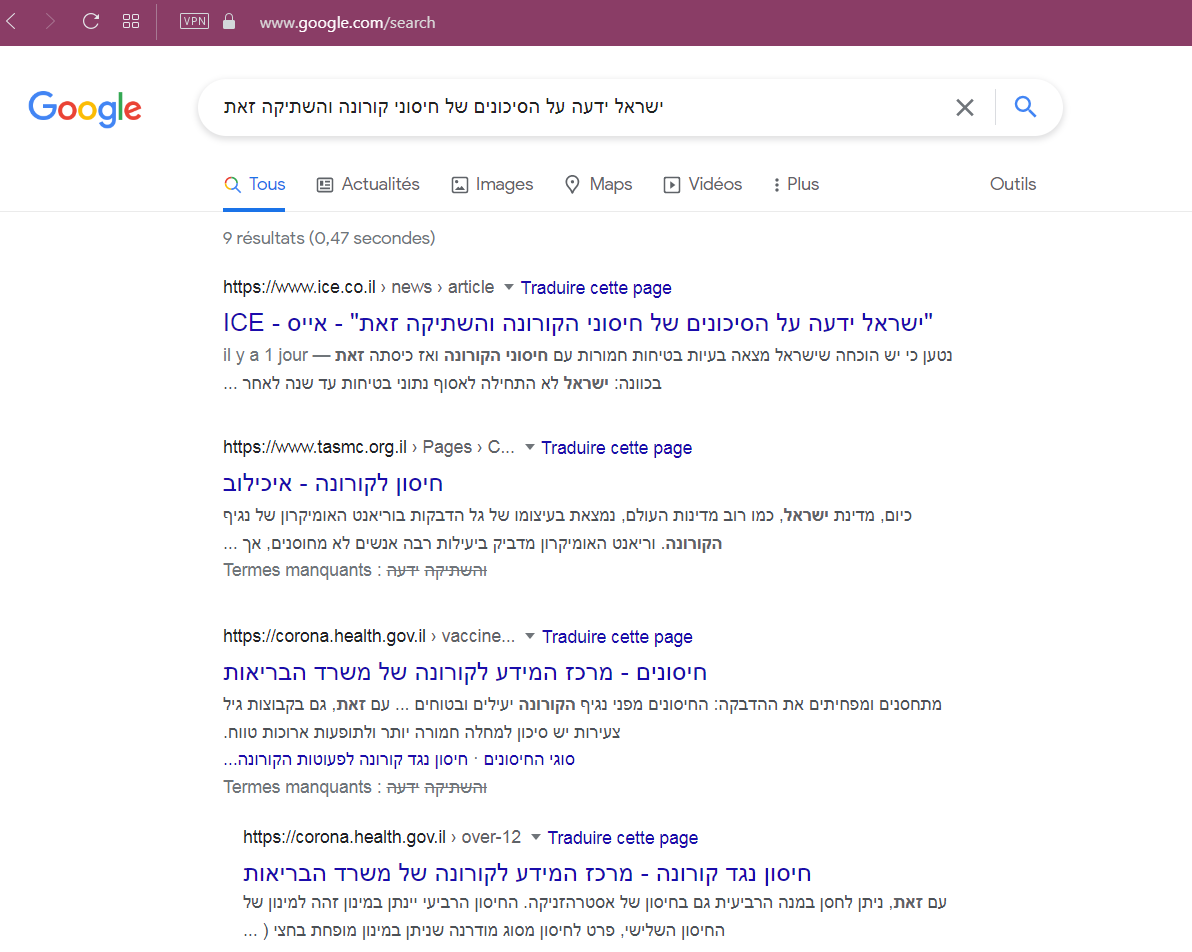Viewport: 1192px width, 952px height.
Task: Click the play icon beside Vidéos
Action: pos(672,185)
